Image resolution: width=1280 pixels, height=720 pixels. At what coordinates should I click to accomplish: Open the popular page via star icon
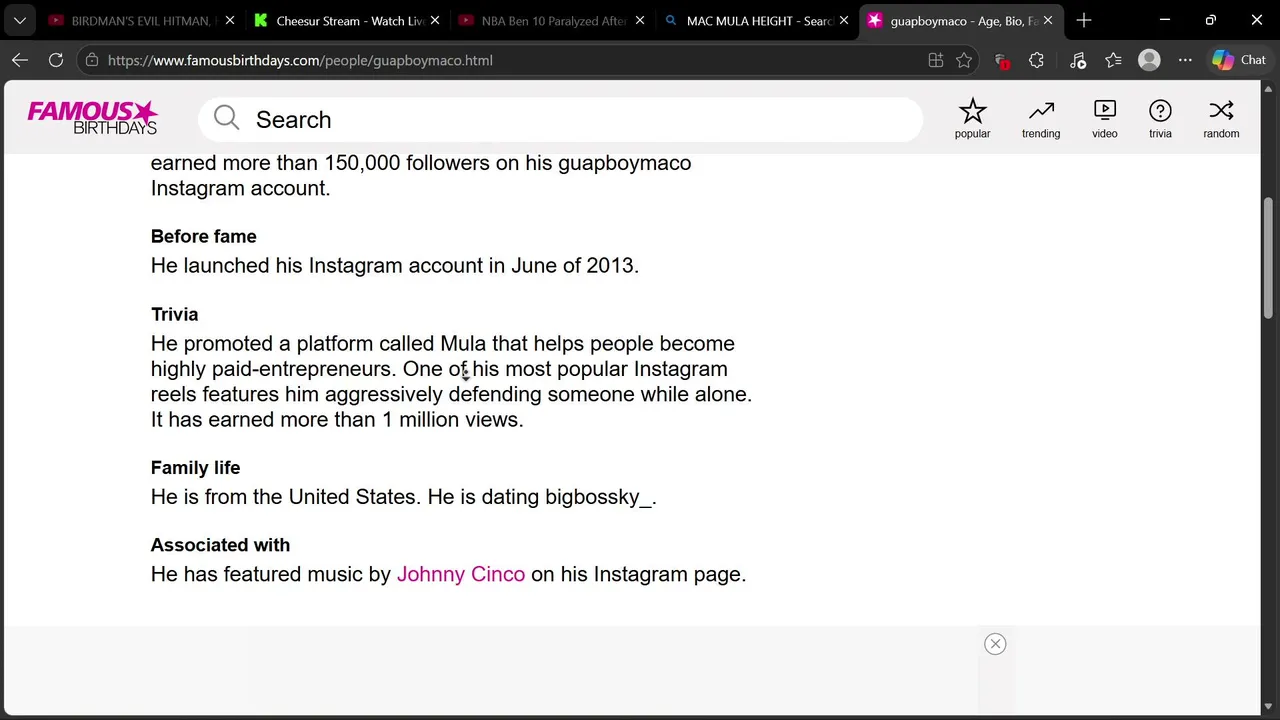click(972, 118)
